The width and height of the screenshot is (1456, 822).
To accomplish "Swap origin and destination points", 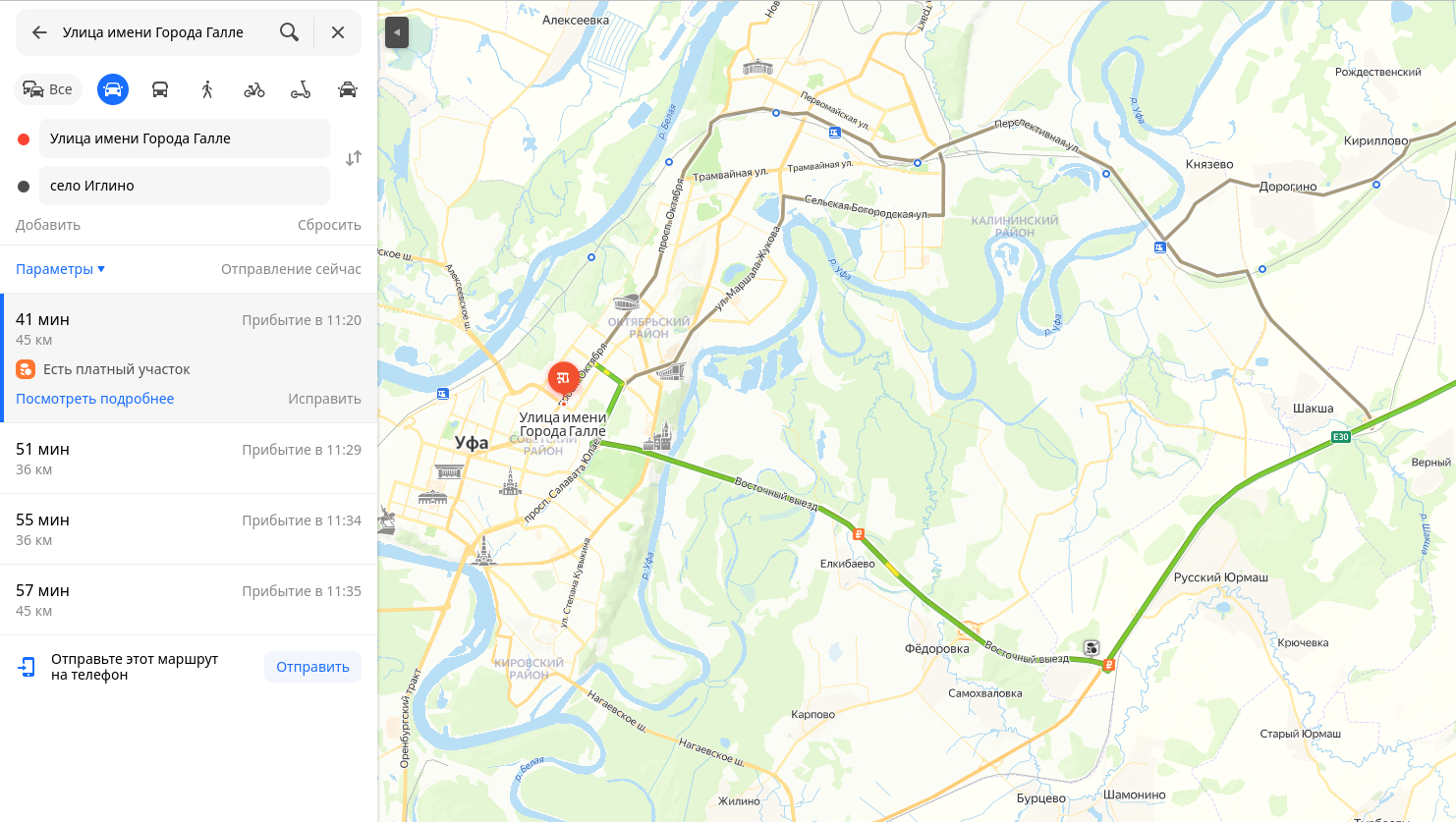I will pyautogui.click(x=354, y=158).
